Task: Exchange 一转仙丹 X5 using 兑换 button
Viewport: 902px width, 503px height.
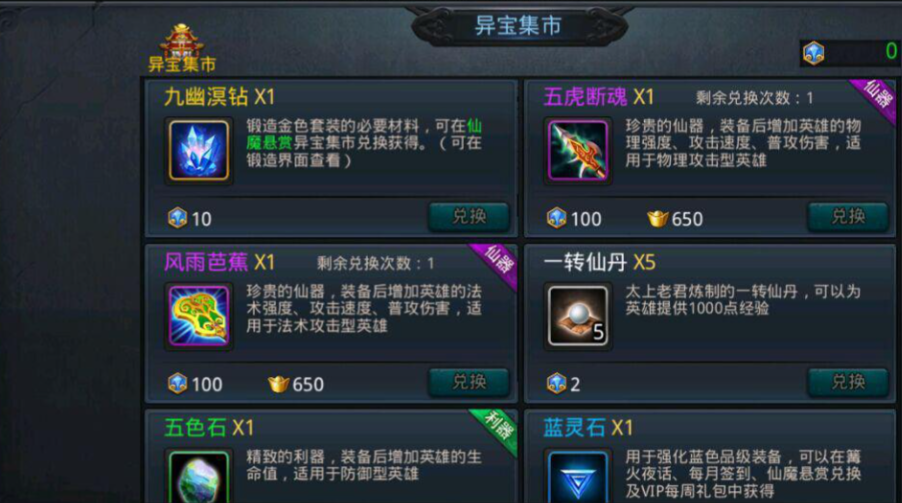Action: pos(848,382)
